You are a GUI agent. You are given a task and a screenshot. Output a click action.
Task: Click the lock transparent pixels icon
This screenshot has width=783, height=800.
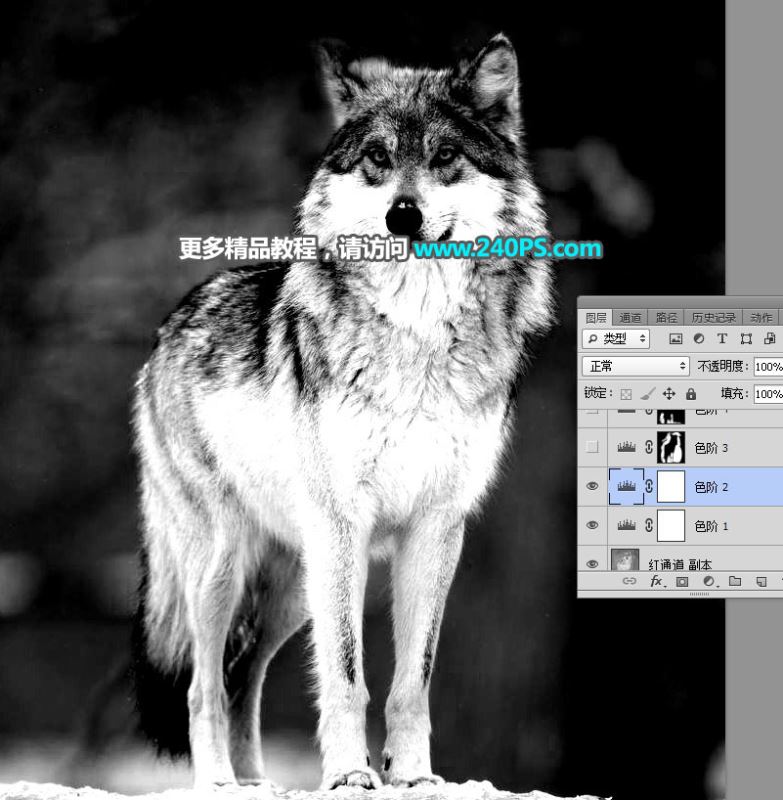(626, 394)
